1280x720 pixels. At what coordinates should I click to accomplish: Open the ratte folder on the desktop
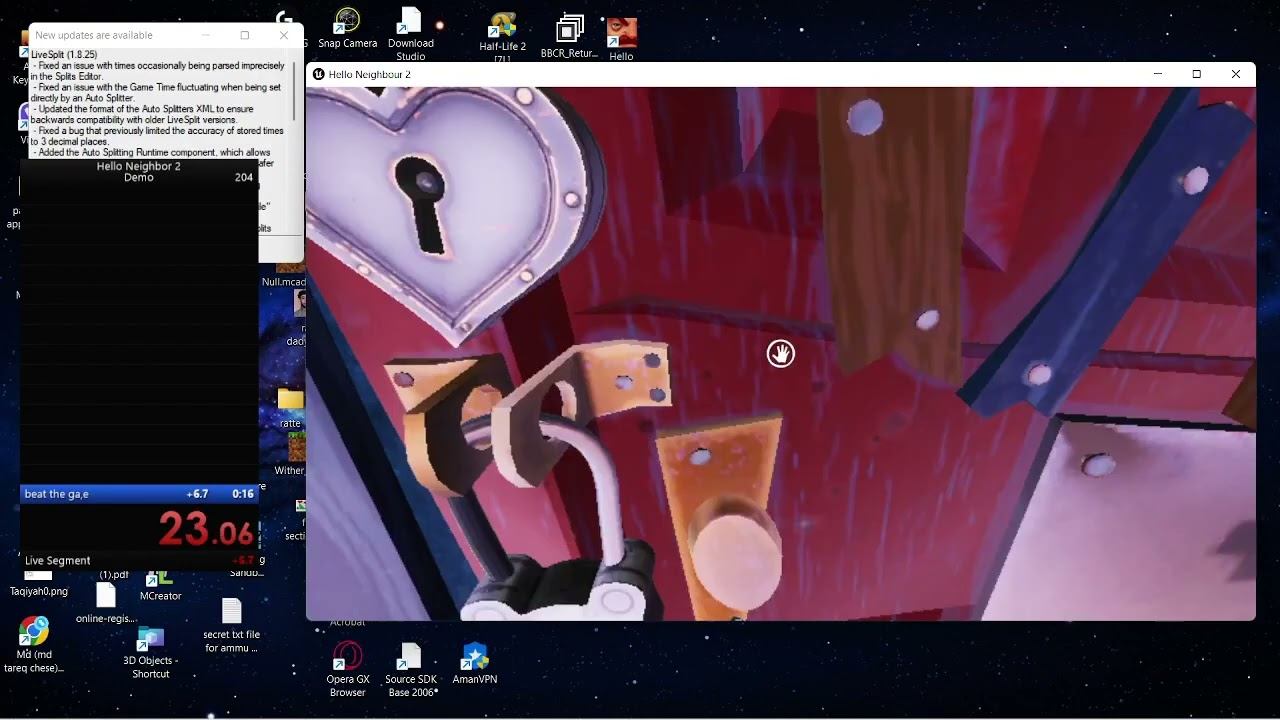click(290, 409)
